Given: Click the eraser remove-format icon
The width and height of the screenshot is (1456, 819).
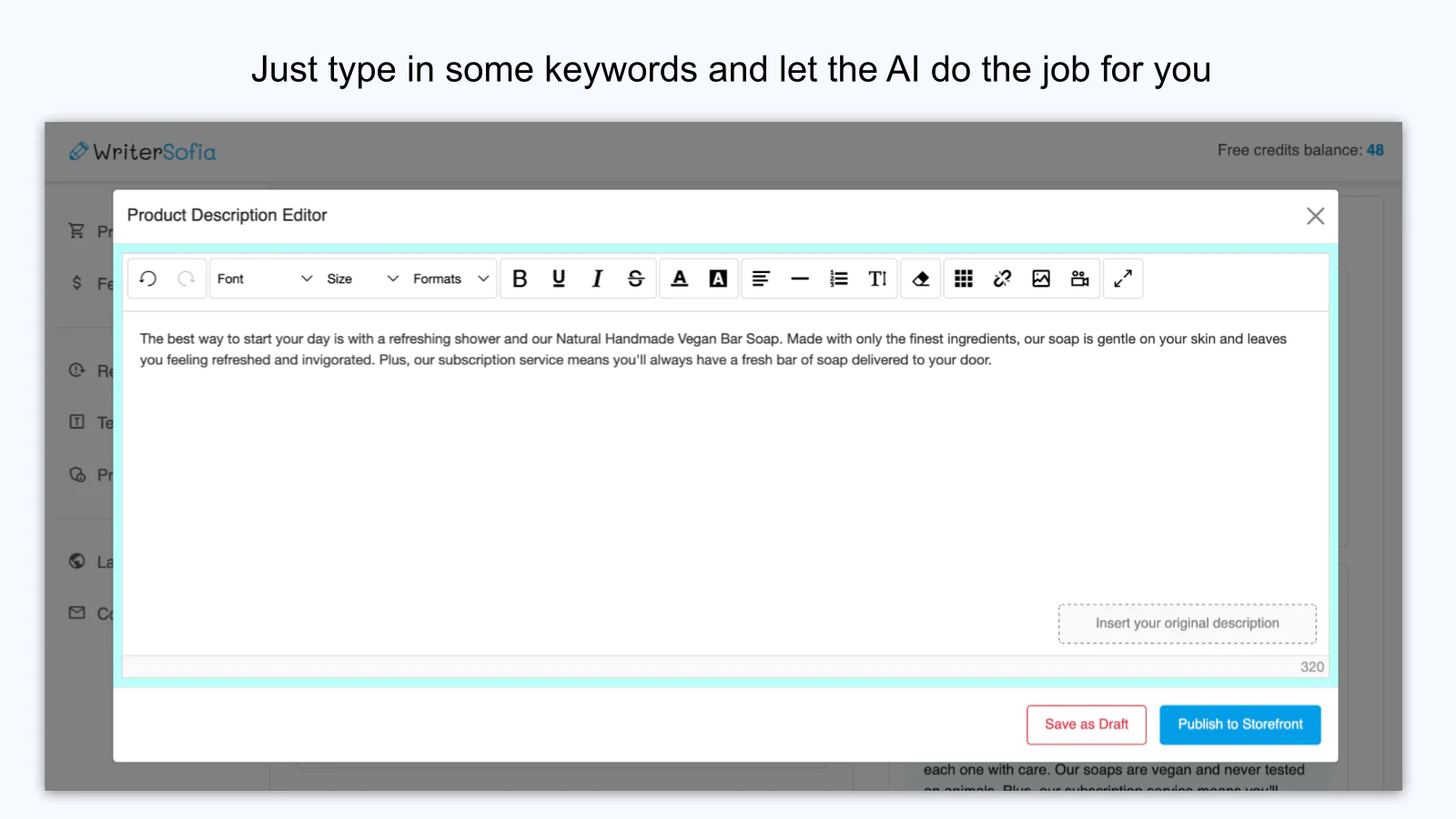Looking at the screenshot, I should click(921, 278).
